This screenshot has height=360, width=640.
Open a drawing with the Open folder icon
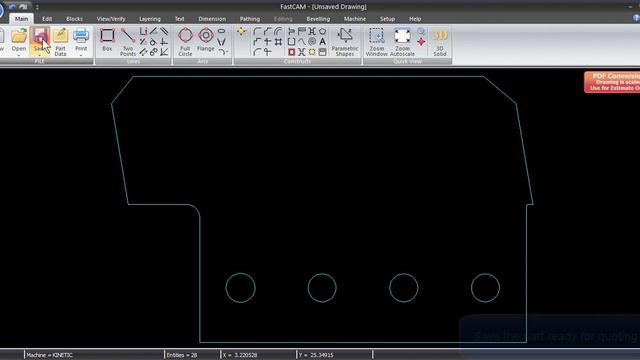click(19, 36)
